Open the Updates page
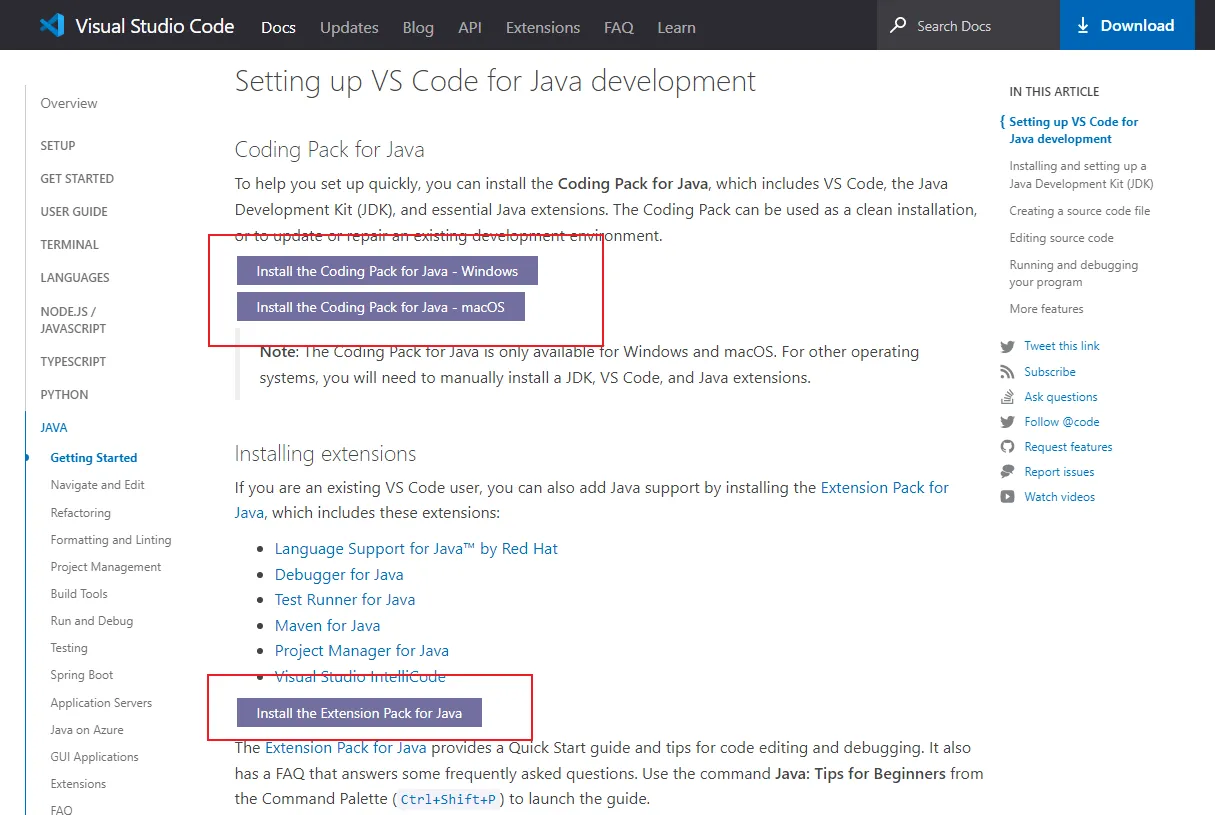Screen dimensions: 1215x815 point(349,27)
